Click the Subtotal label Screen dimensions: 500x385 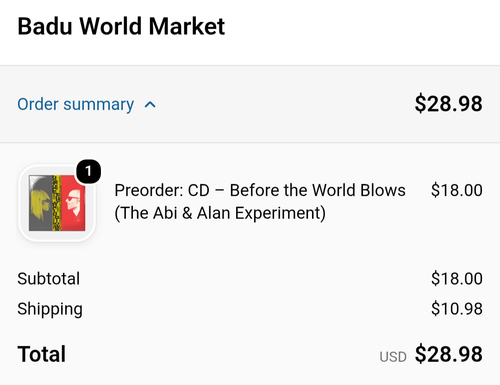(49, 279)
